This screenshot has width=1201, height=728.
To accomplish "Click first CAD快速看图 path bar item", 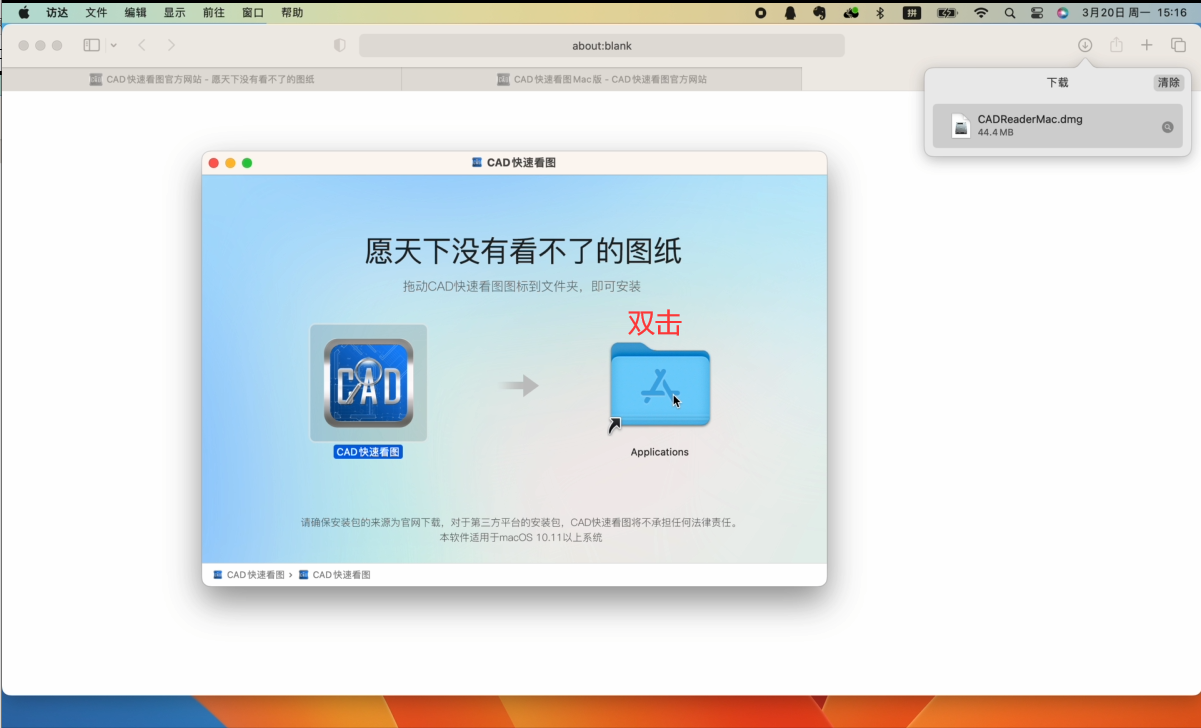I will (248, 575).
